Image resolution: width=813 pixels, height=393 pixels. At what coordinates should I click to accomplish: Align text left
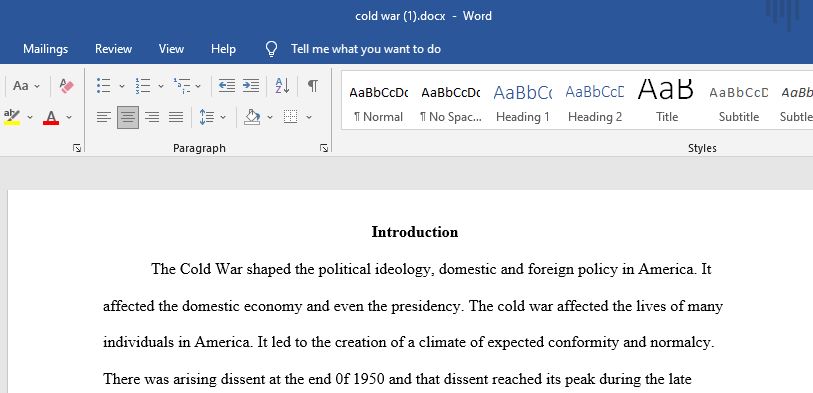[104, 117]
